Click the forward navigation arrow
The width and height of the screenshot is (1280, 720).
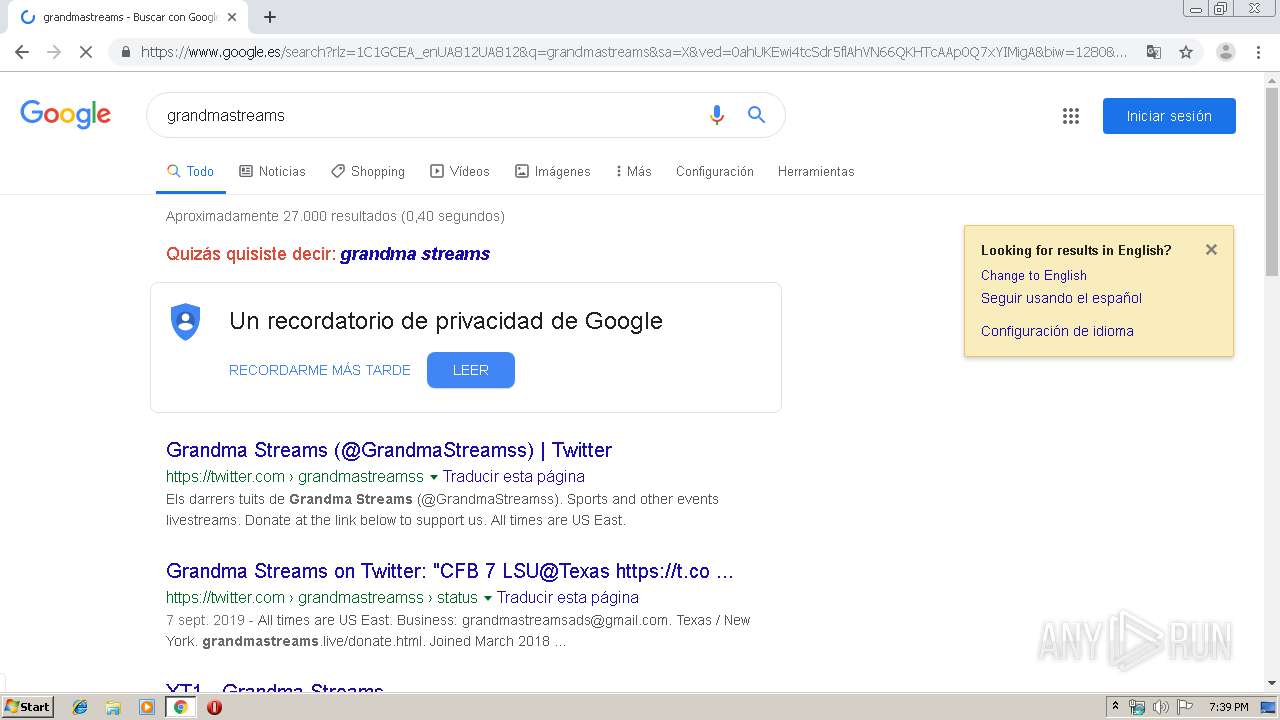pyautogui.click(x=54, y=52)
